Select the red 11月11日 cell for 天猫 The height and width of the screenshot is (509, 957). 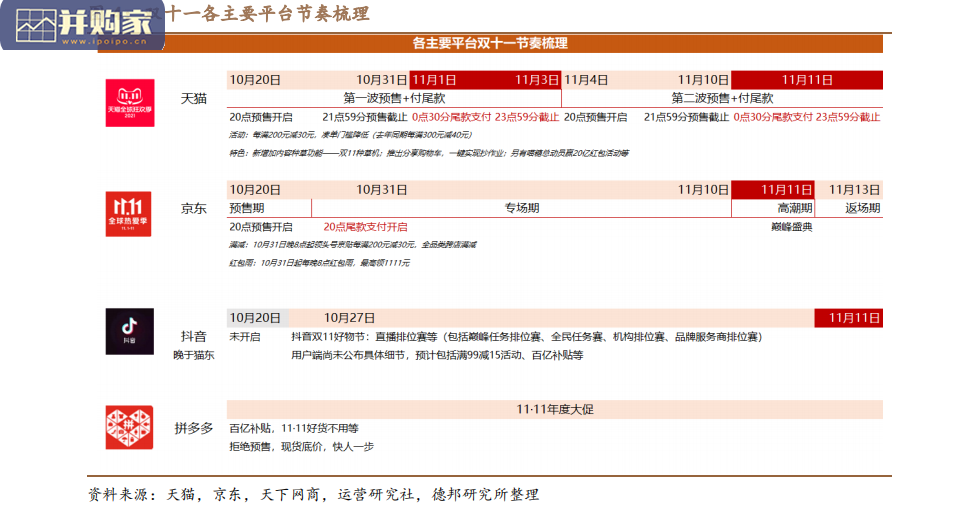pyautogui.click(x=807, y=80)
